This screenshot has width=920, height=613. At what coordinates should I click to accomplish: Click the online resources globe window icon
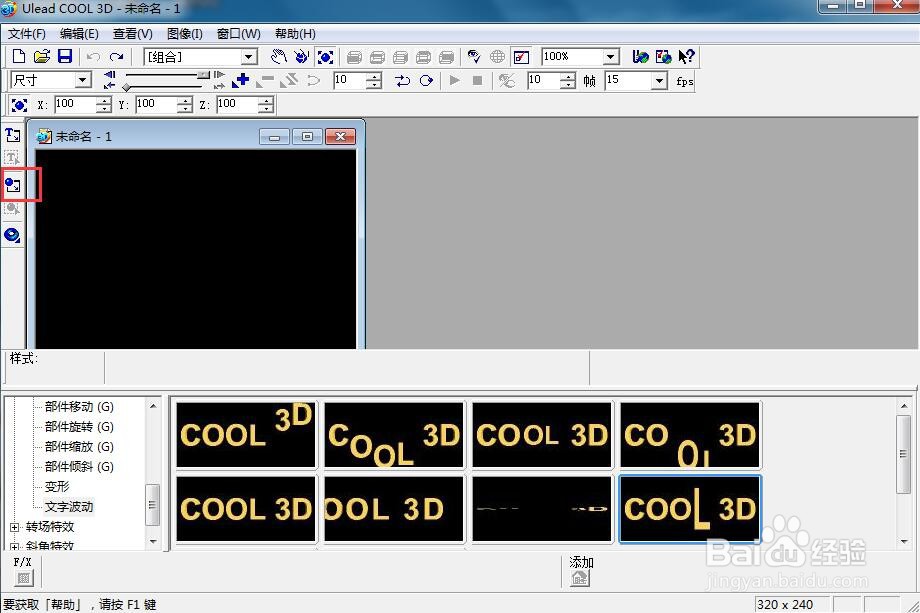tap(663, 56)
